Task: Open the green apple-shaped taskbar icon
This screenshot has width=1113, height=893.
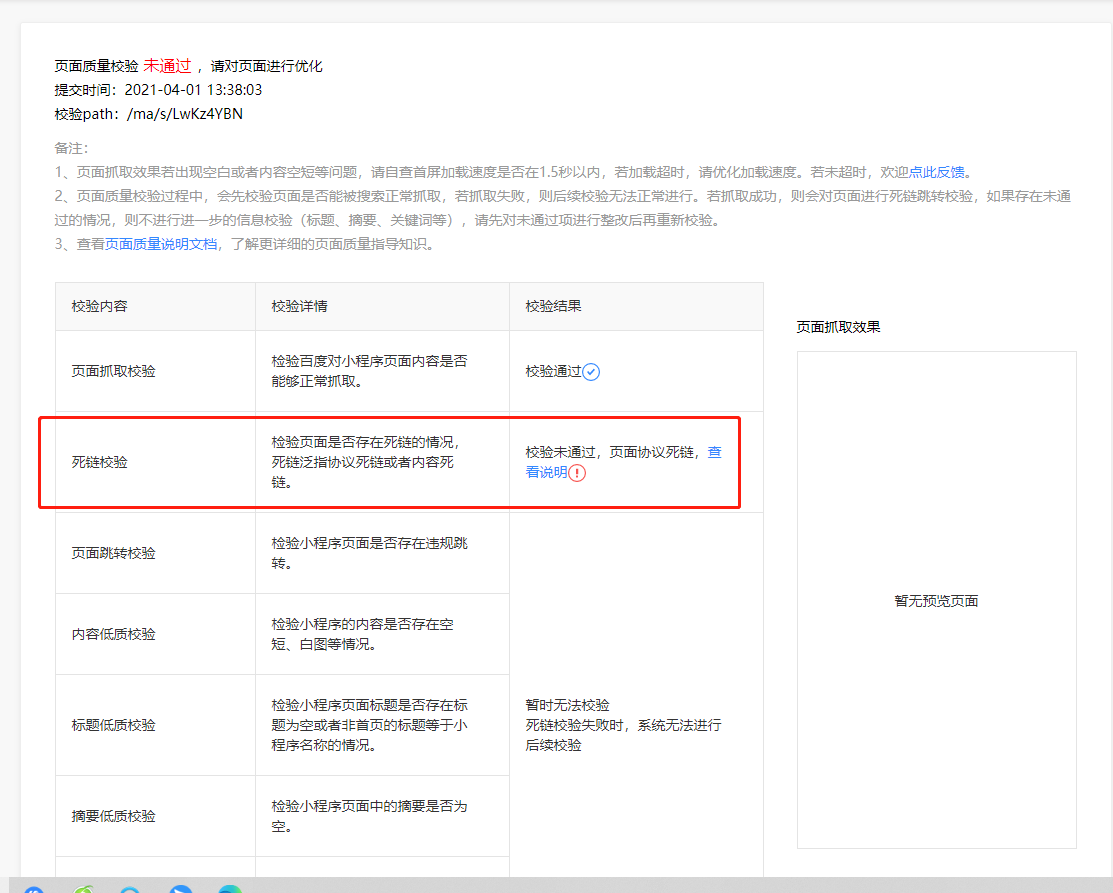Action: (84, 889)
